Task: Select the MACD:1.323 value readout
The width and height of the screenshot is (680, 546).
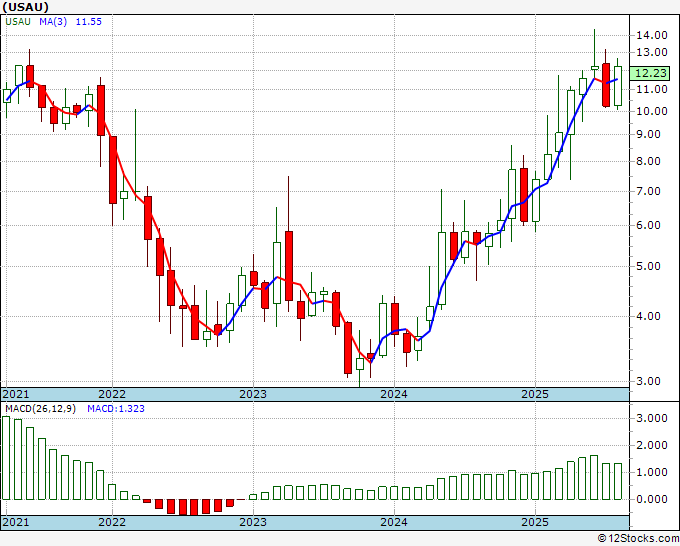Action: click(x=116, y=409)
